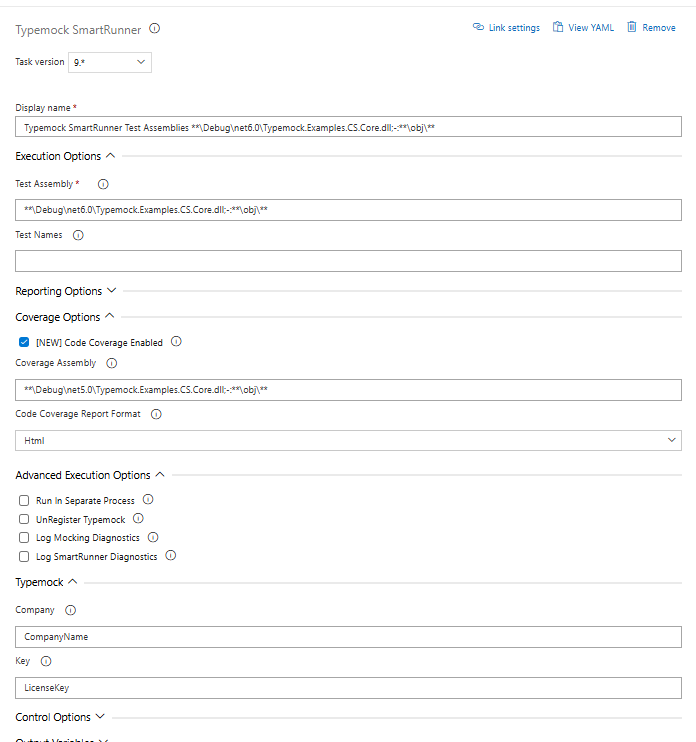Open Link settings
696x742 pixels.
pos(506,28)
